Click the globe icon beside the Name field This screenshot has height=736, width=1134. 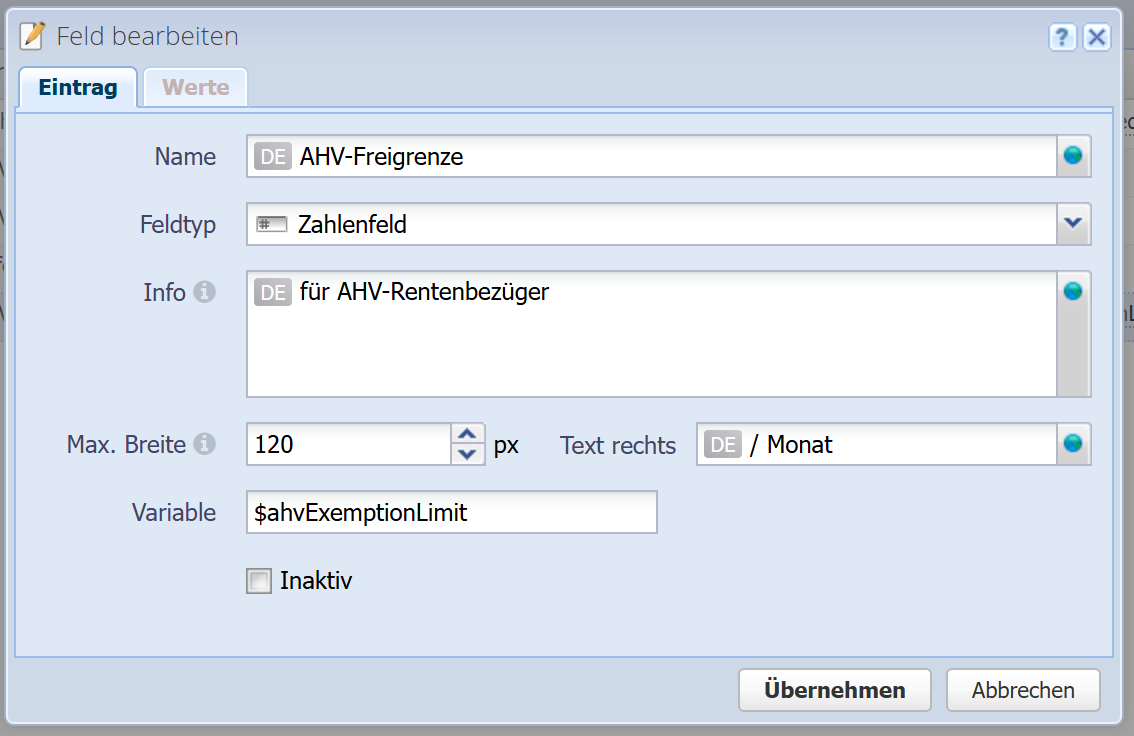pyautogui.click(x=1073, y=156)
